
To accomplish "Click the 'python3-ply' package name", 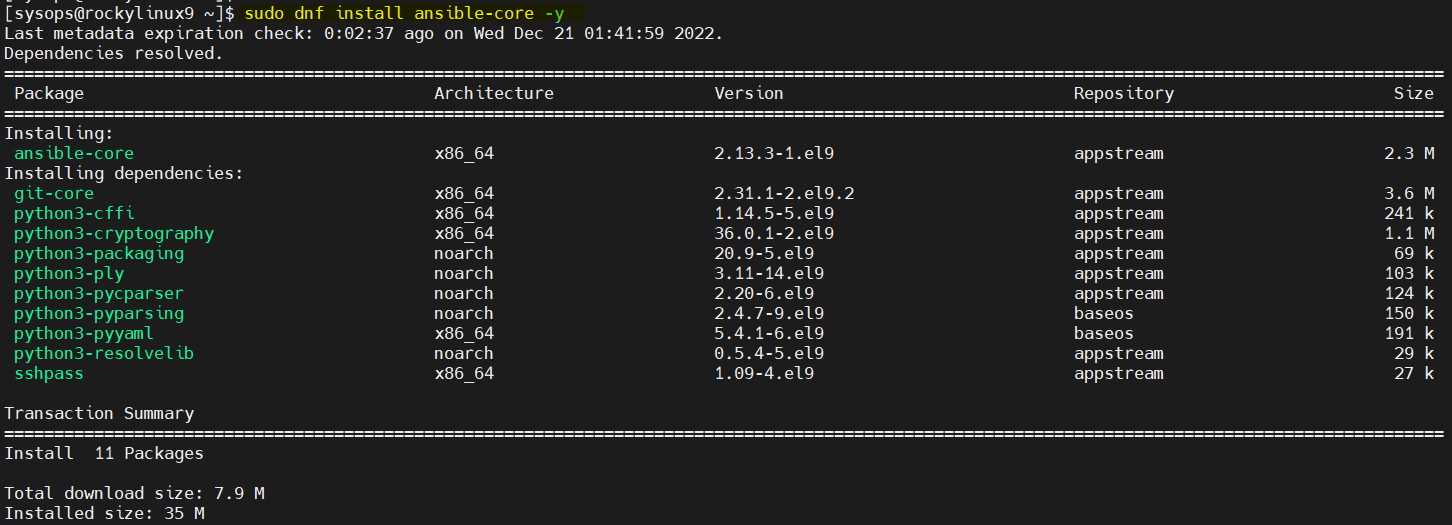I will [x=69, y=273].
